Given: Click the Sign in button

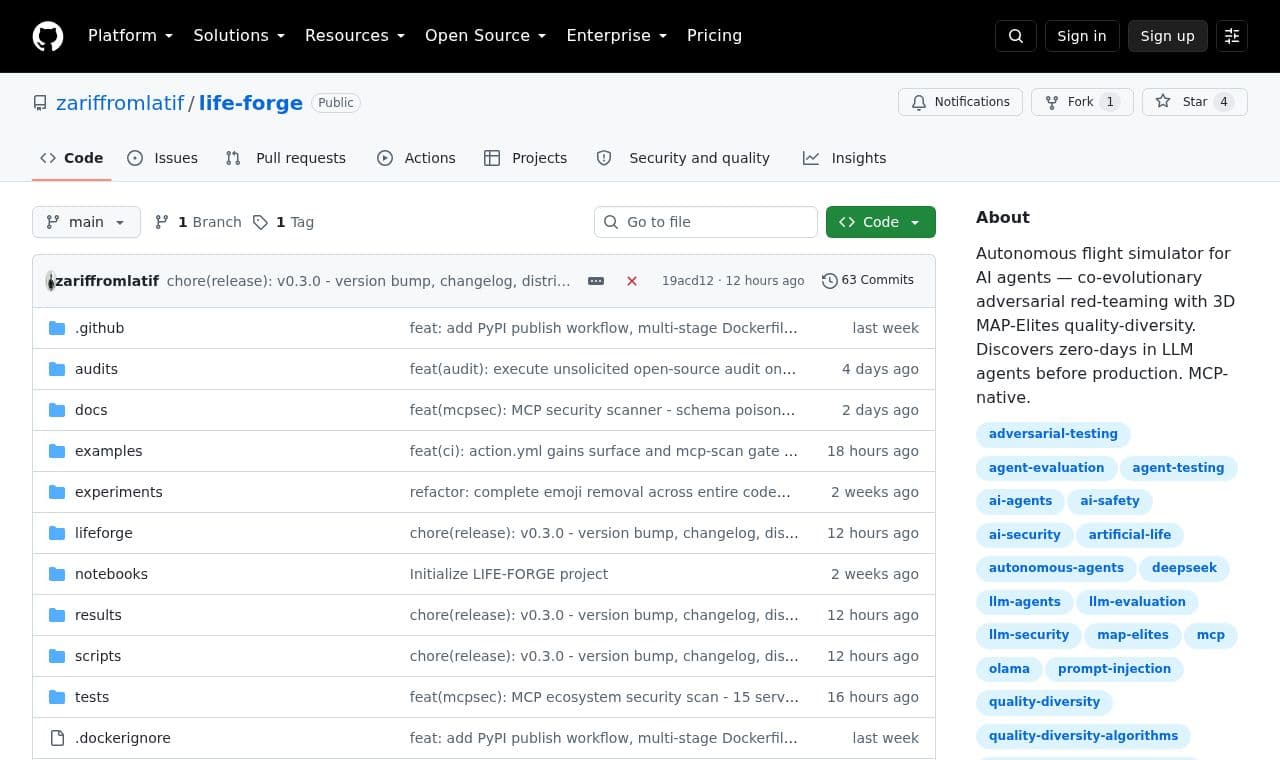Looking at the screenshot, I should click(1082, 36).
